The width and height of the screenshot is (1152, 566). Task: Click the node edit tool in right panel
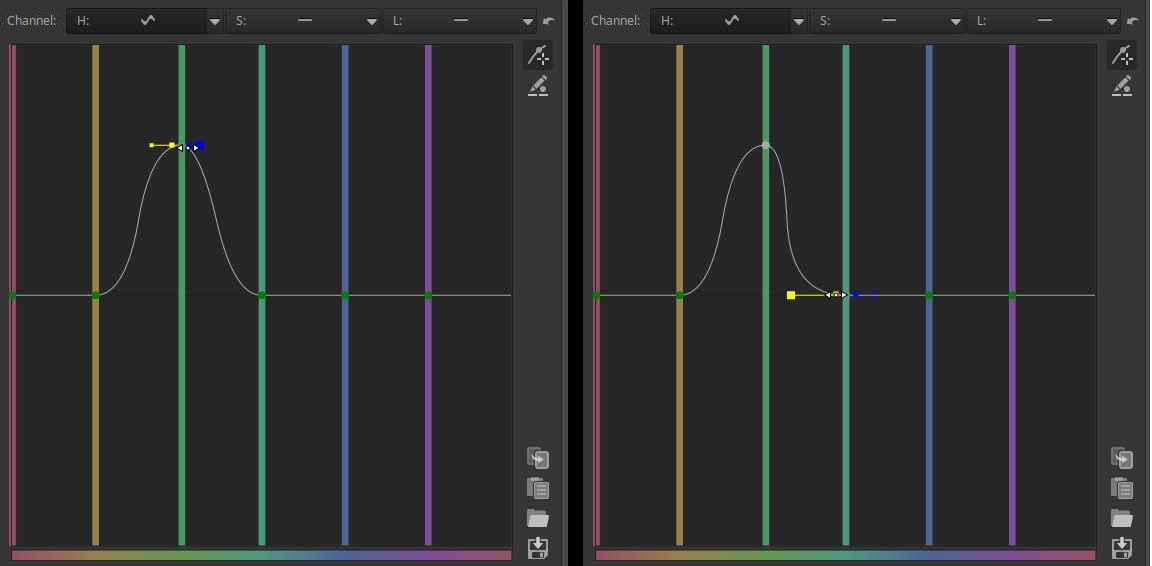pyautogui.click(x=1122, y=56)
